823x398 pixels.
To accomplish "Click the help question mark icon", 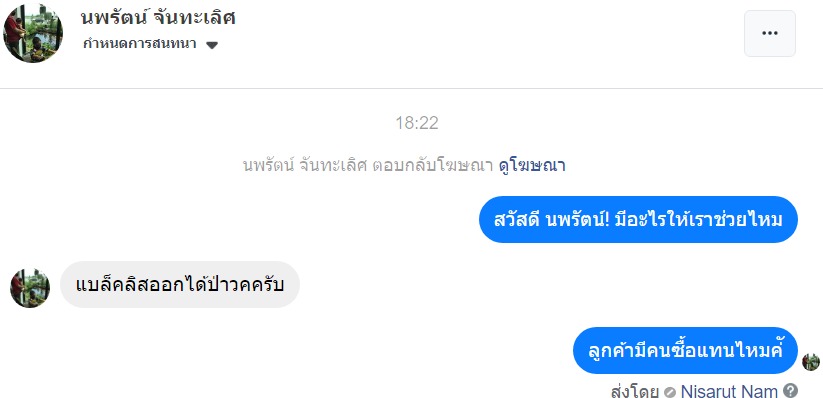I will [790, 391].
